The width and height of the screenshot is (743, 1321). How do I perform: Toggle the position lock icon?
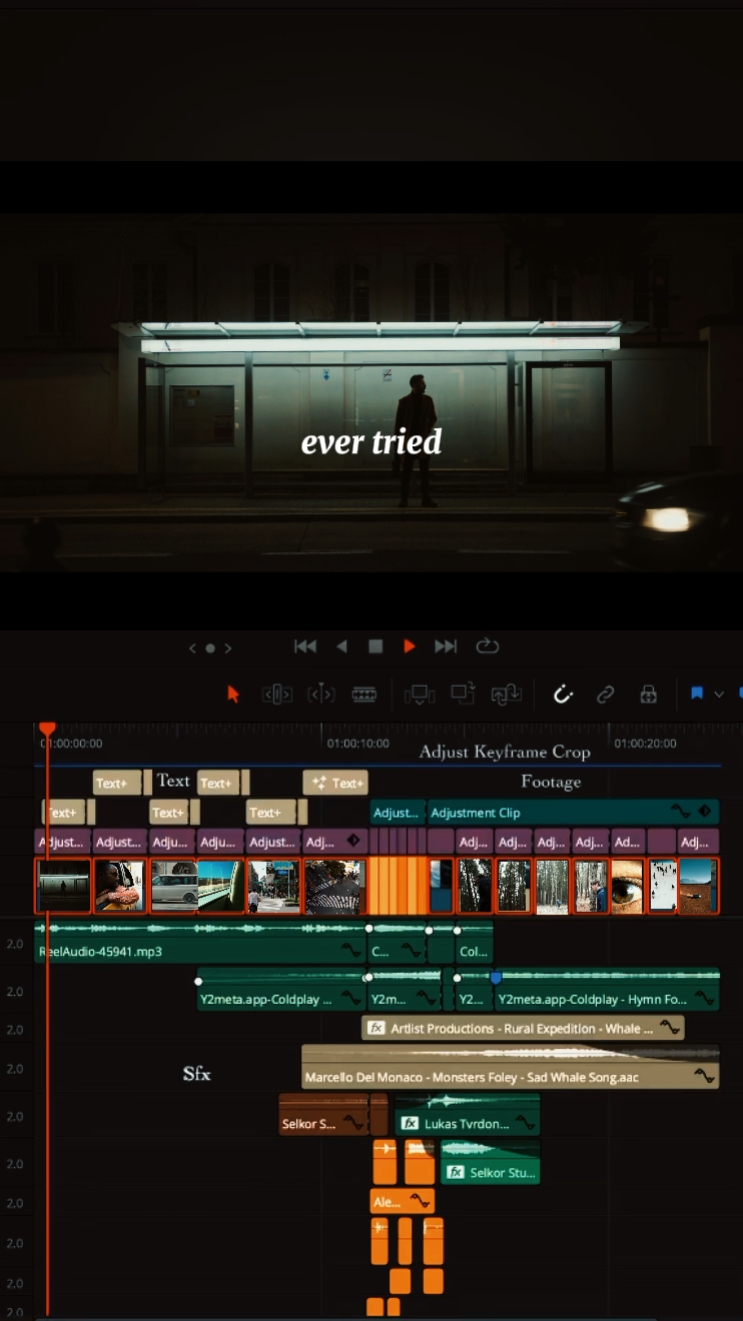point(648,694)
